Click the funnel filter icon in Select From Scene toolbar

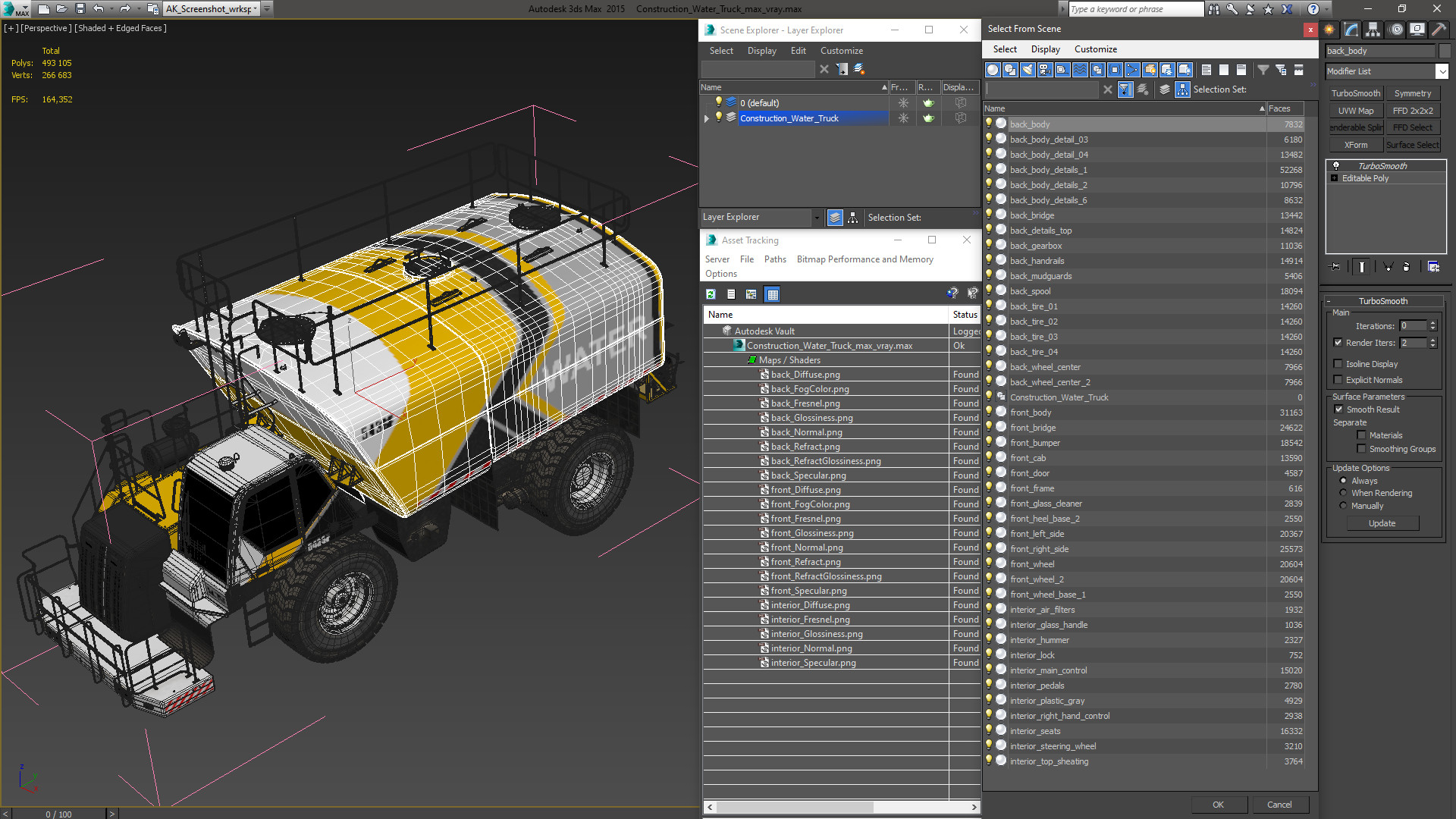[1263, 70]
